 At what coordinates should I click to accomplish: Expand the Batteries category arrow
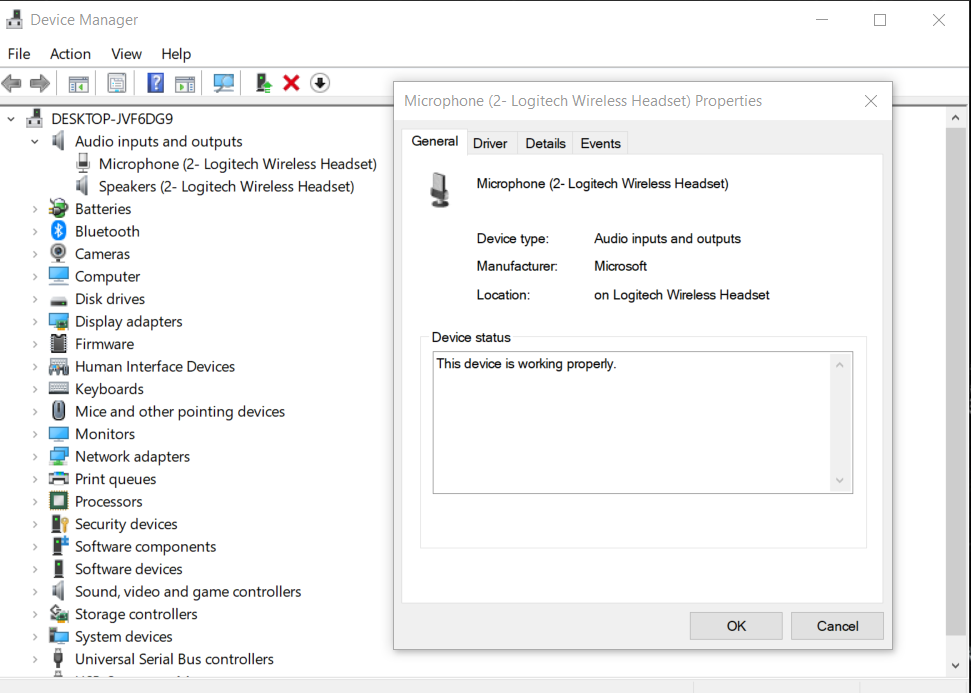pyautogui.click(x=35, y=209)
